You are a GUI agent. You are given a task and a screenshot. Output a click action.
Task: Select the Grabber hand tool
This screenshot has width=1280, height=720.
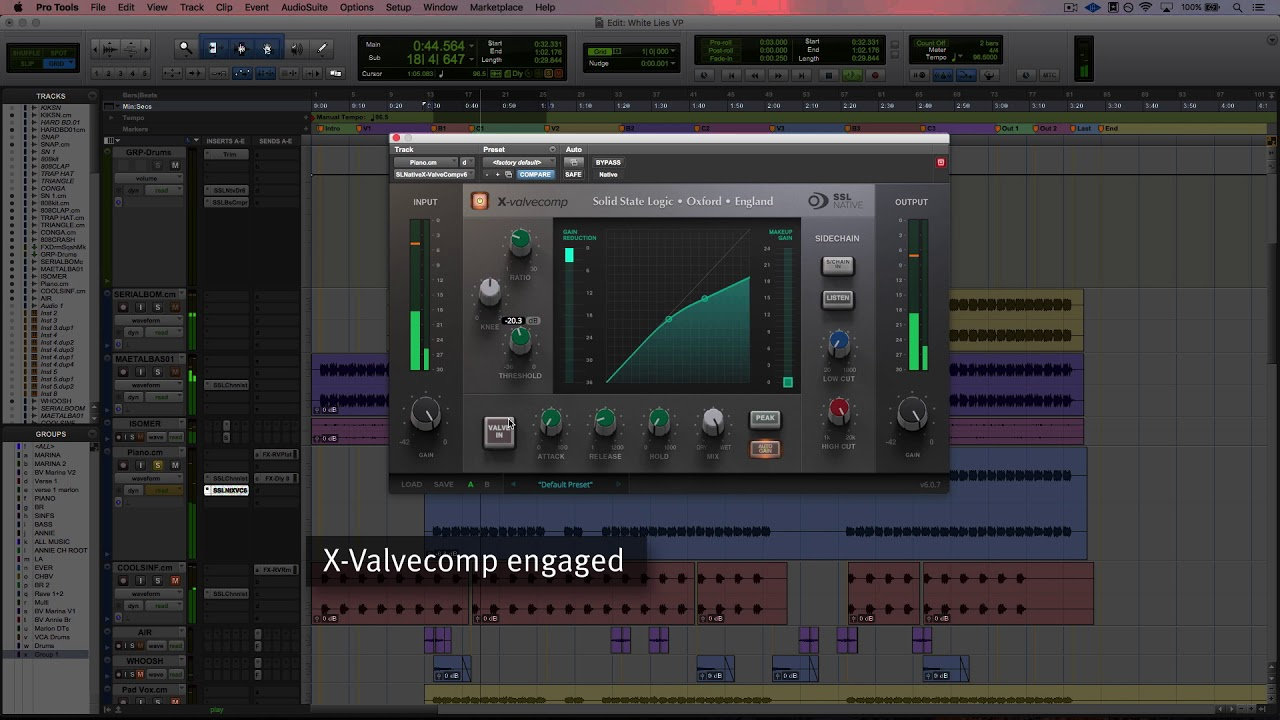[x=267, y=48]
